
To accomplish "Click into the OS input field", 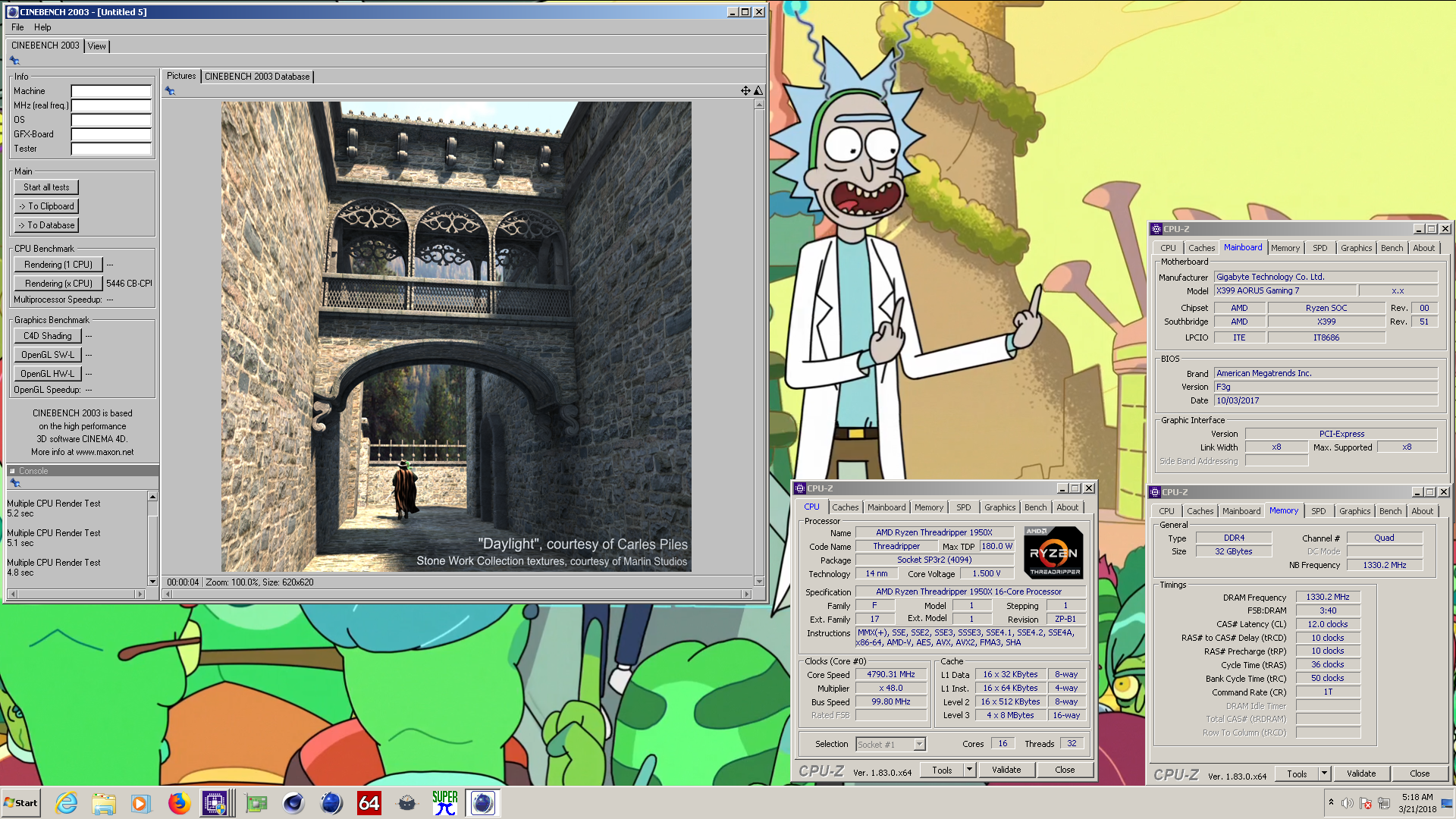I will point(111,120).
